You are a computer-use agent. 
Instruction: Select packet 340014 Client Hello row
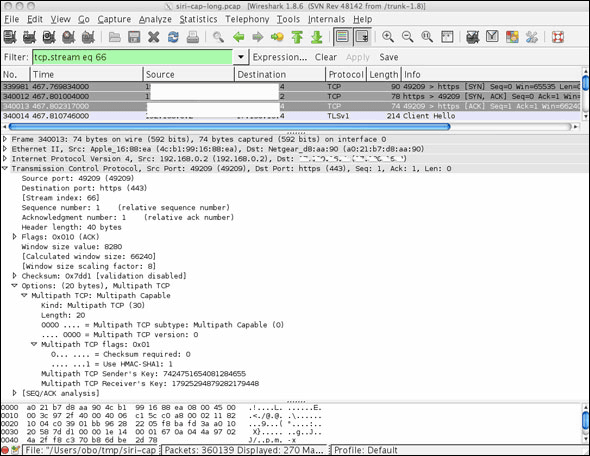pyautogui.click(x=290, y=116)
